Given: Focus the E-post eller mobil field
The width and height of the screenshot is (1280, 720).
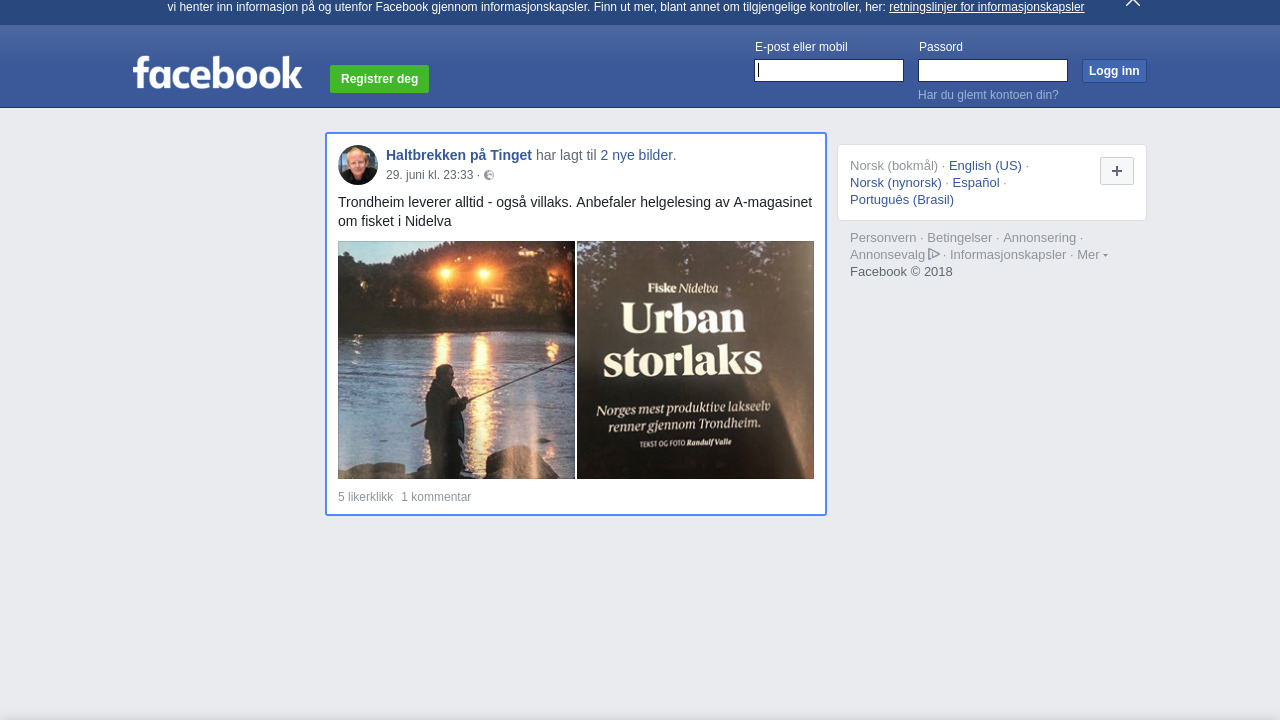Looking at the screenshot, I should (829, 70).
